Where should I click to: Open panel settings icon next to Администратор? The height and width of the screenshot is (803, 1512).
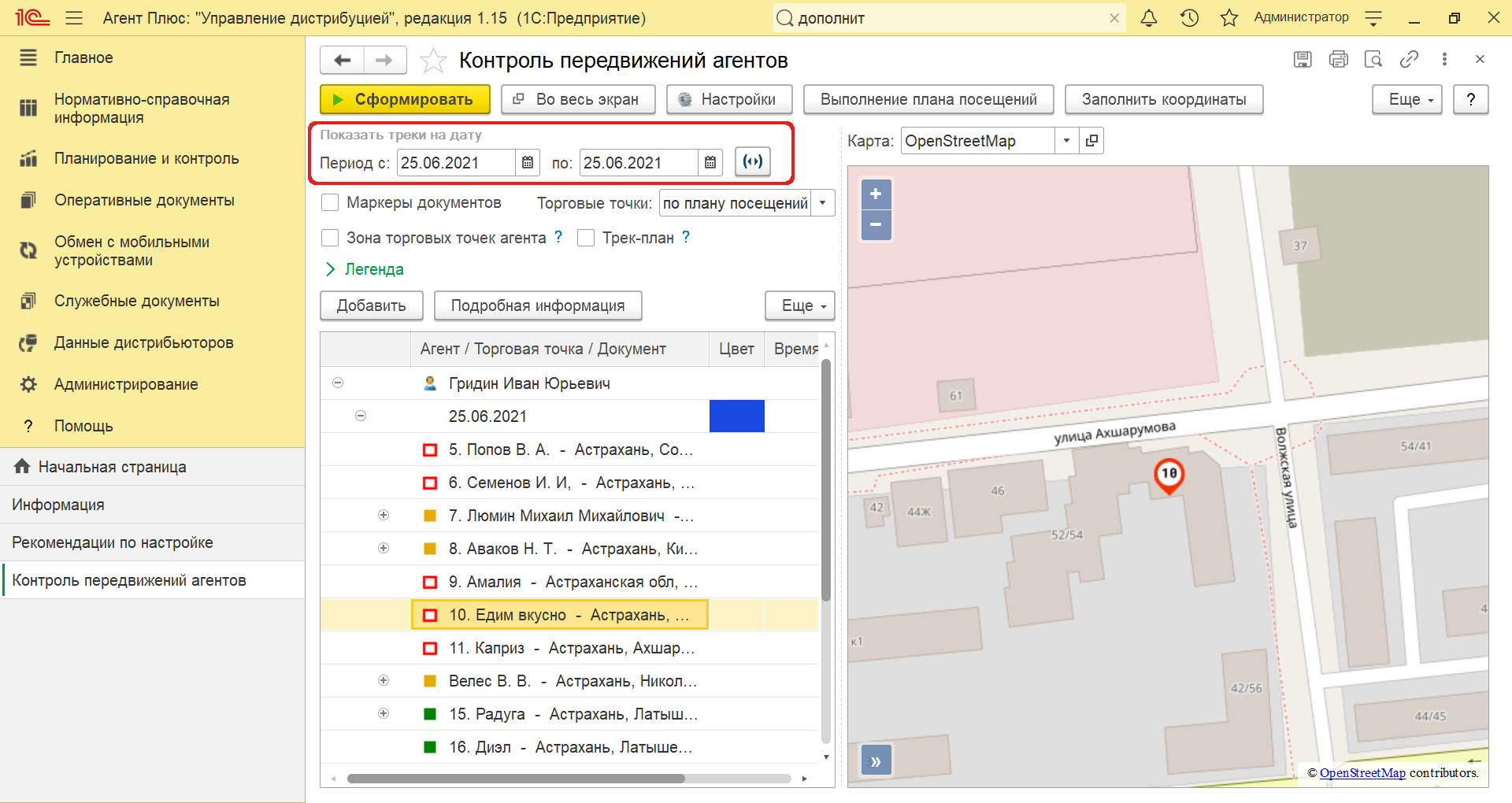pos(1373,17)
